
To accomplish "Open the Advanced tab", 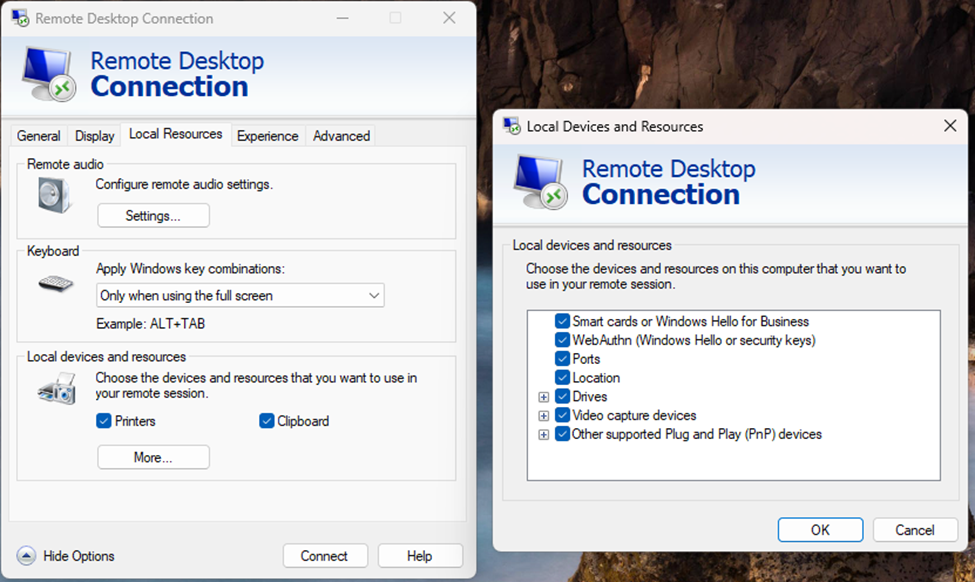I will (x=341, y=136).
